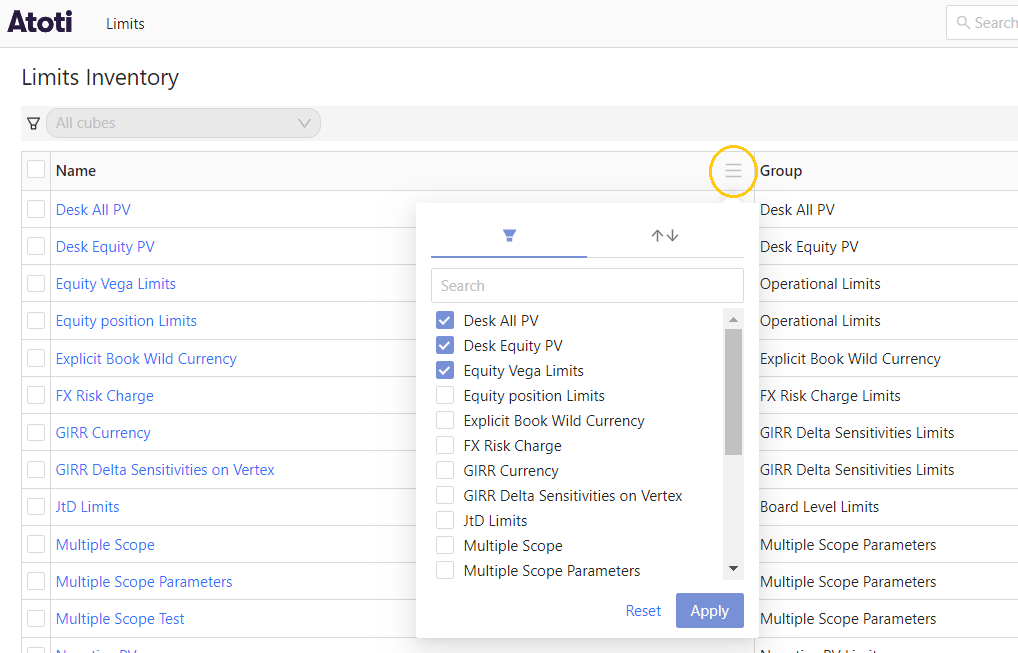
Task: Tick the JtD Limits filter checkbox
Action: coord(445,521)
